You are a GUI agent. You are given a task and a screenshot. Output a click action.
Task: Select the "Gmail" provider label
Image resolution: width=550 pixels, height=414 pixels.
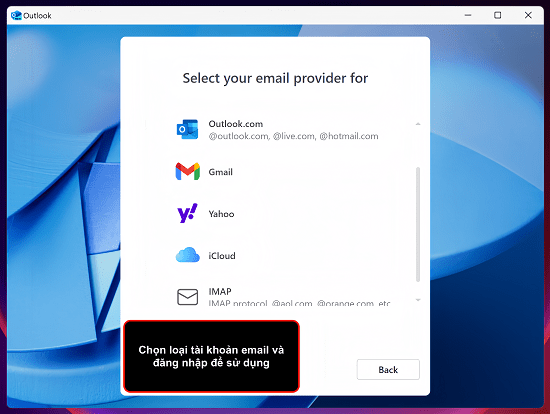point(221,172)
